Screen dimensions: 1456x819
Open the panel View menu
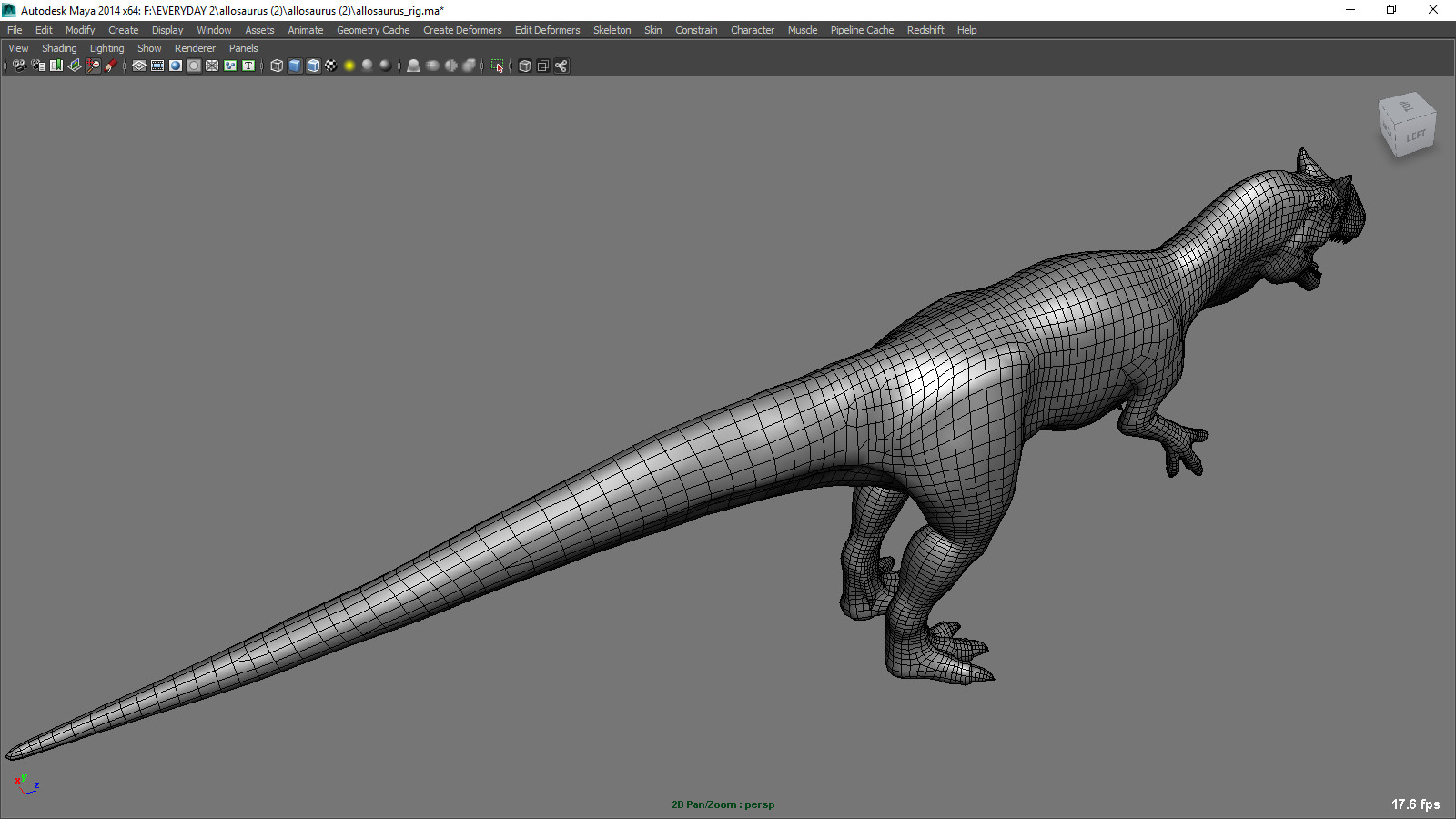18,48
